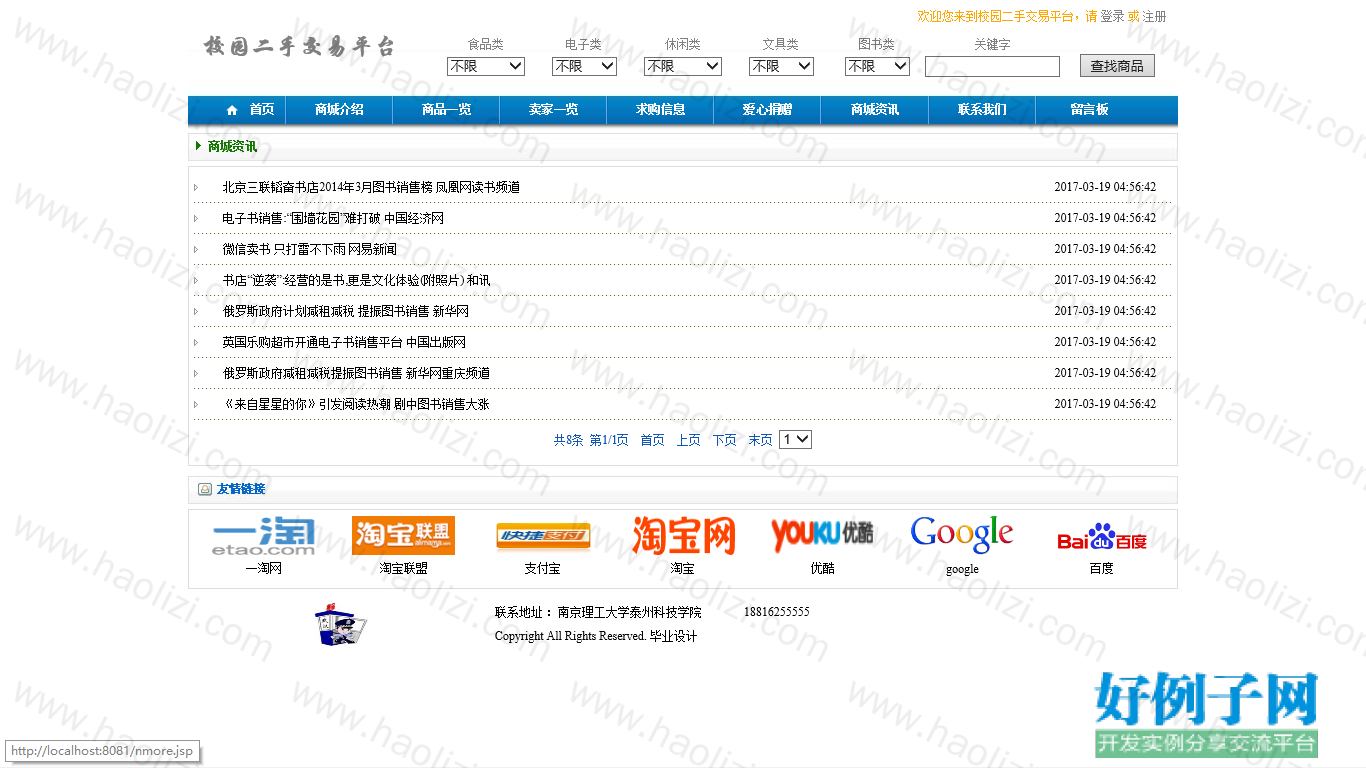
Task: Open the 食品类 category dropdown
Action: tap(486, 66)
